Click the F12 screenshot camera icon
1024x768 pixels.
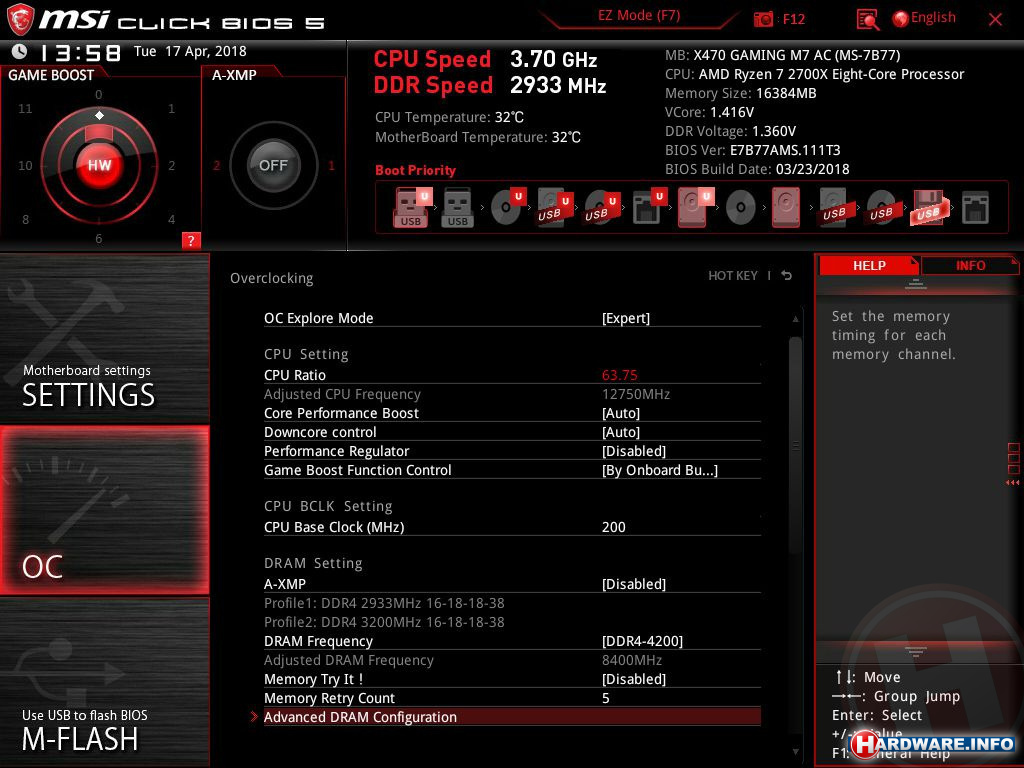(764, 19)
